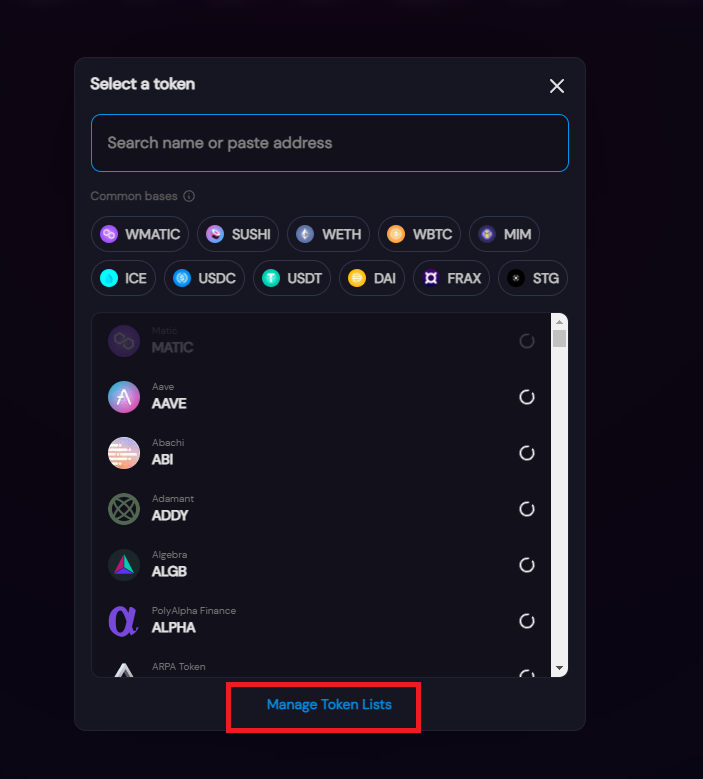This screenshot has width=703, height=779.
Task: Choose the MIM token chip
Action: coord(504,234)
